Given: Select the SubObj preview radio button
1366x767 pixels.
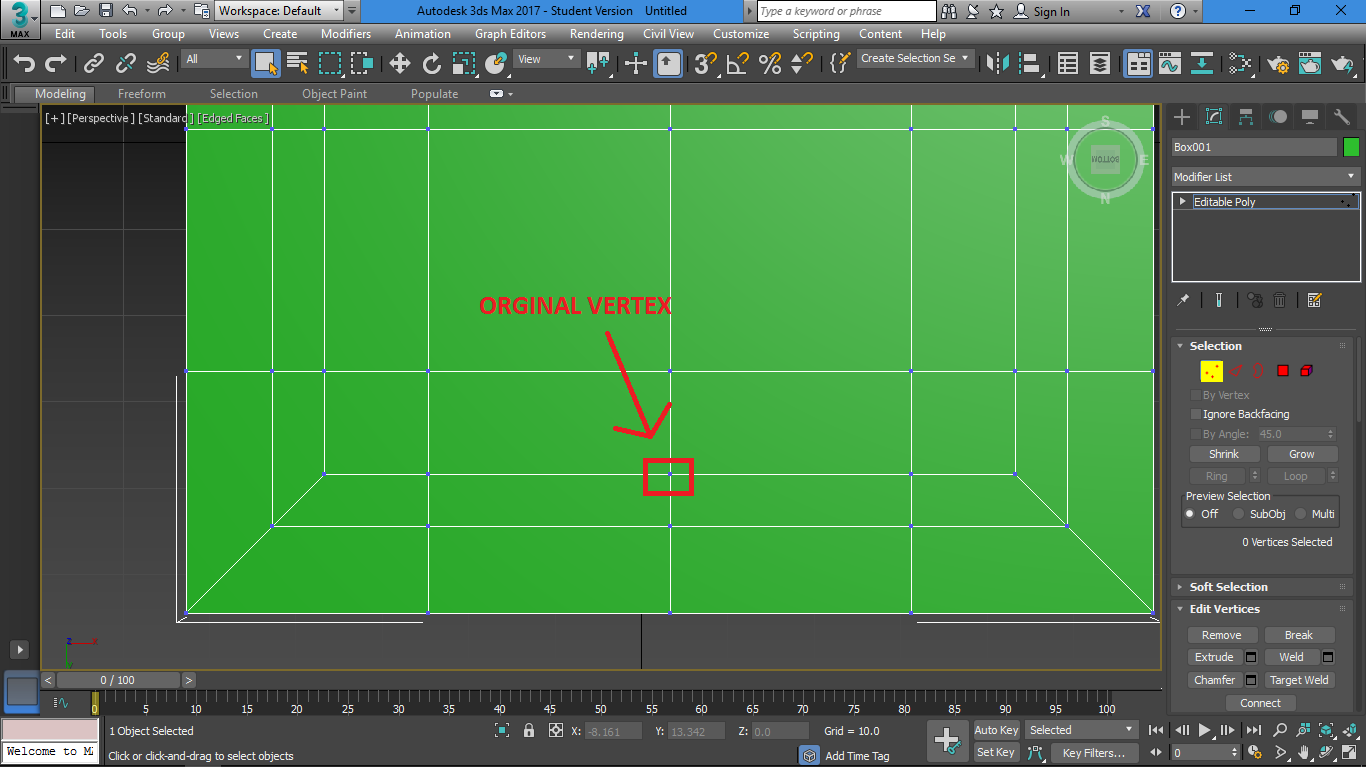Looking at the screenshot, I should coord(1238,513).
